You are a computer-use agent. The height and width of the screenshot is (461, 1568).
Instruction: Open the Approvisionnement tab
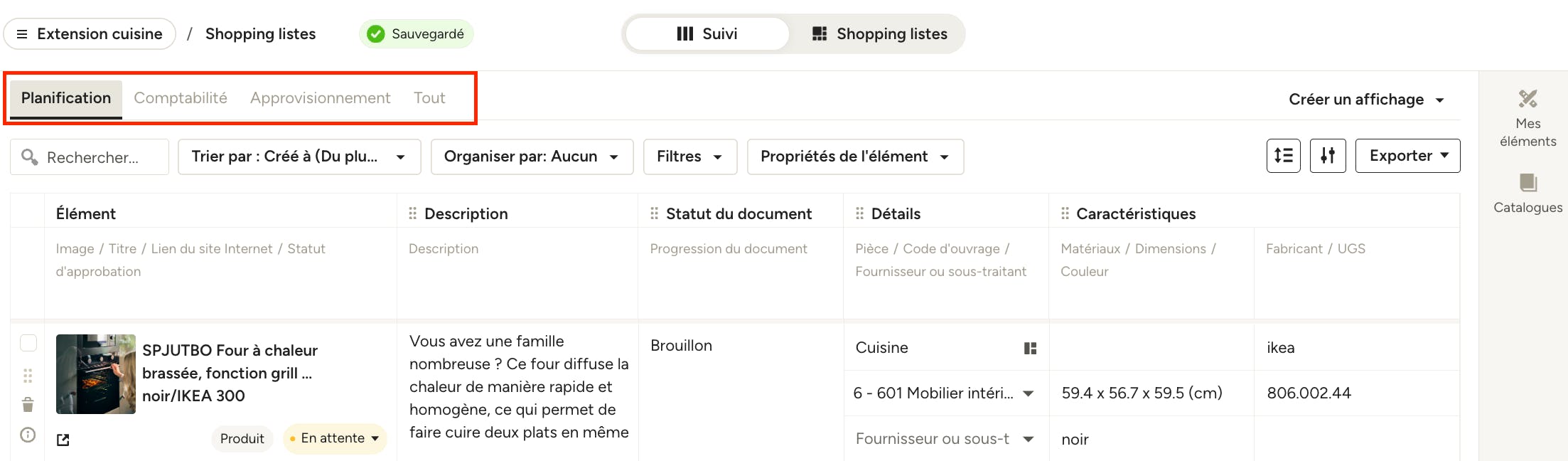[x=321, y=98]
